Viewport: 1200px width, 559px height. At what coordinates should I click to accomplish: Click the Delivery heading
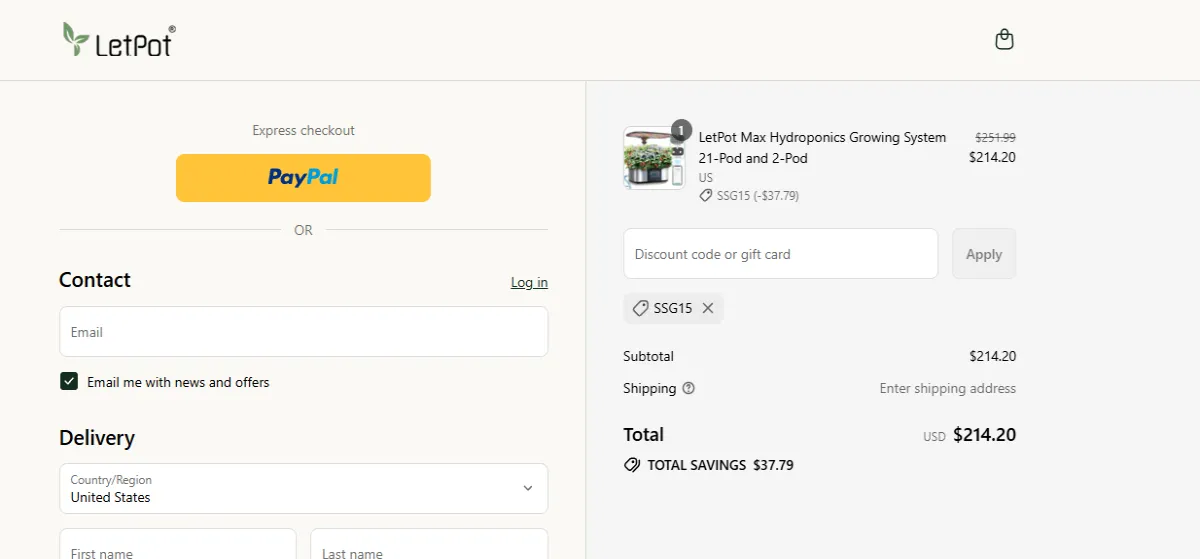[x=97, y=438]
